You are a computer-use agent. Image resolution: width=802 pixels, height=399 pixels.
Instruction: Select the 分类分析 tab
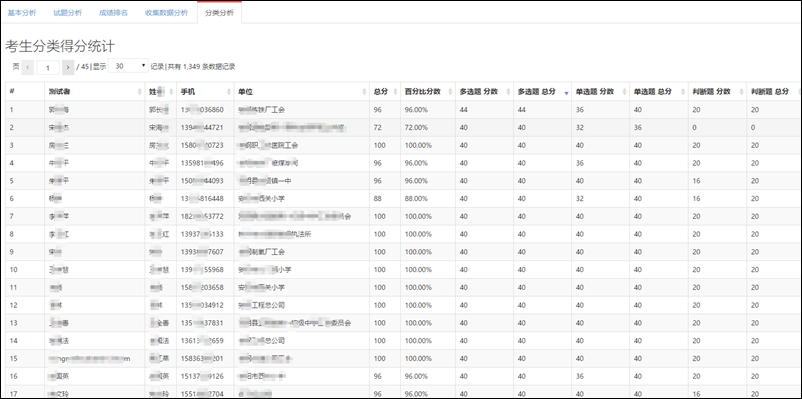tap(219, 13)
